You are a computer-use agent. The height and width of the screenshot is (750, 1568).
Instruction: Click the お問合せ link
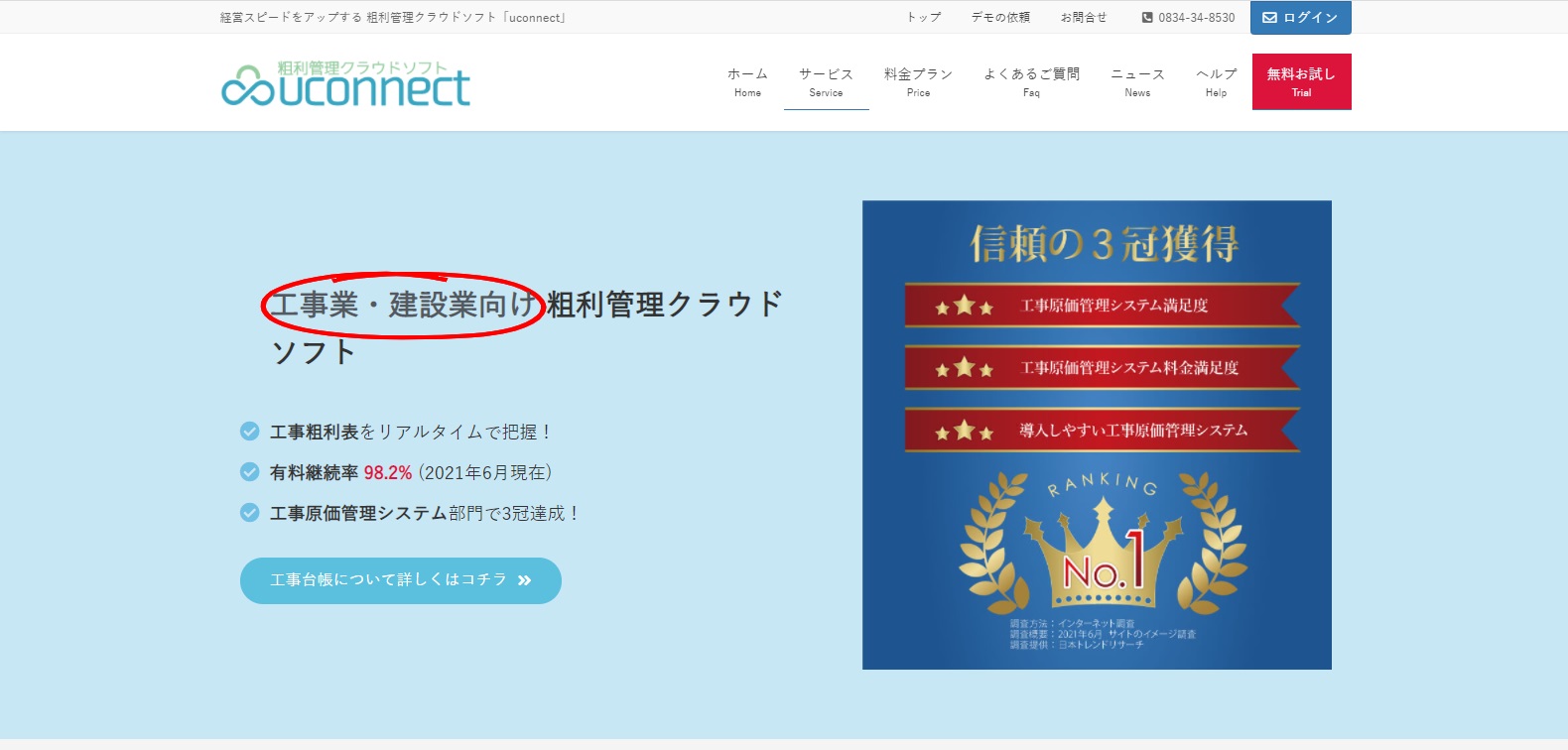(x=1083, y=18)
